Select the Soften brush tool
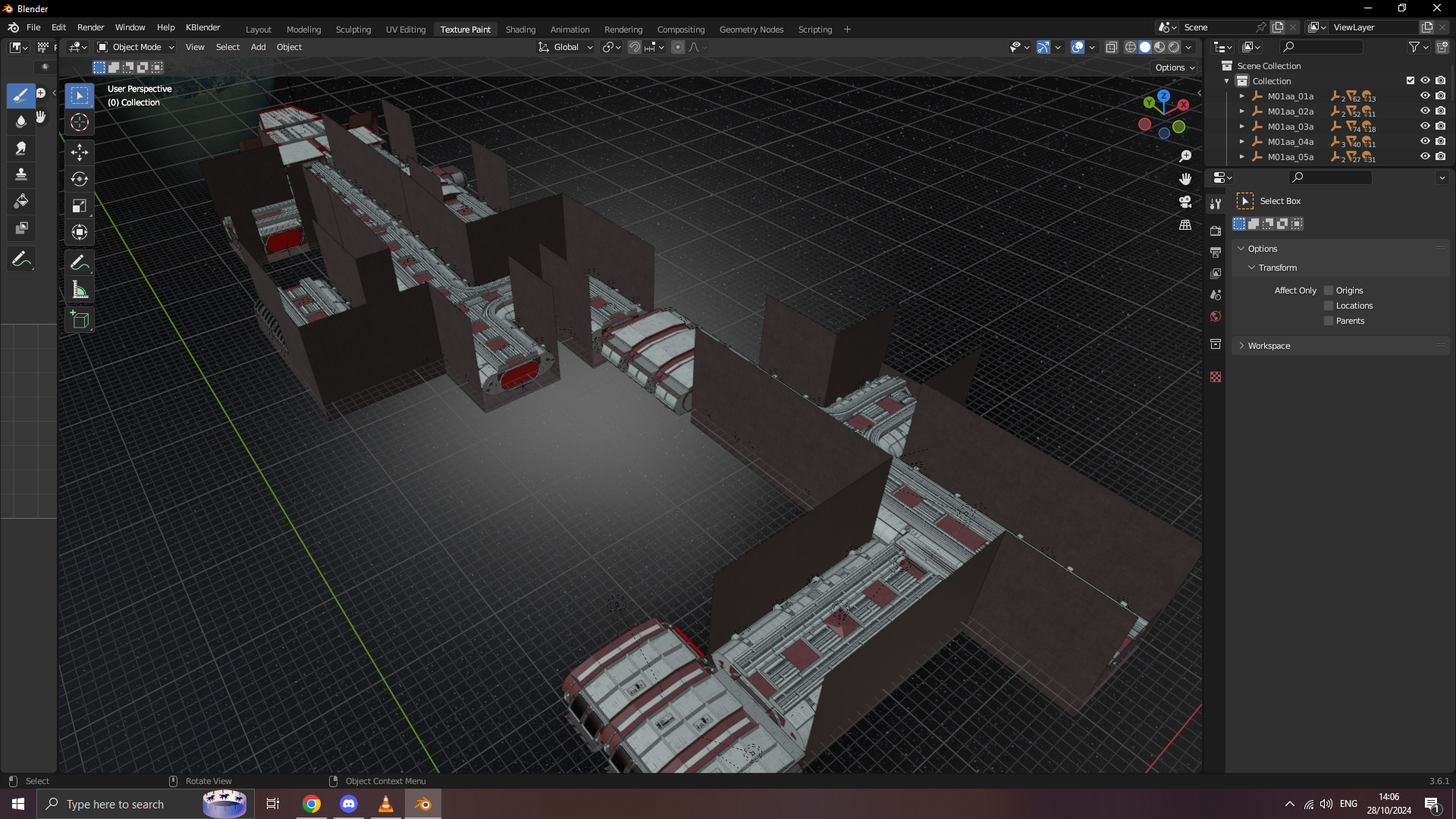This screenshot has width=1456, height=819. click(21, 122)
